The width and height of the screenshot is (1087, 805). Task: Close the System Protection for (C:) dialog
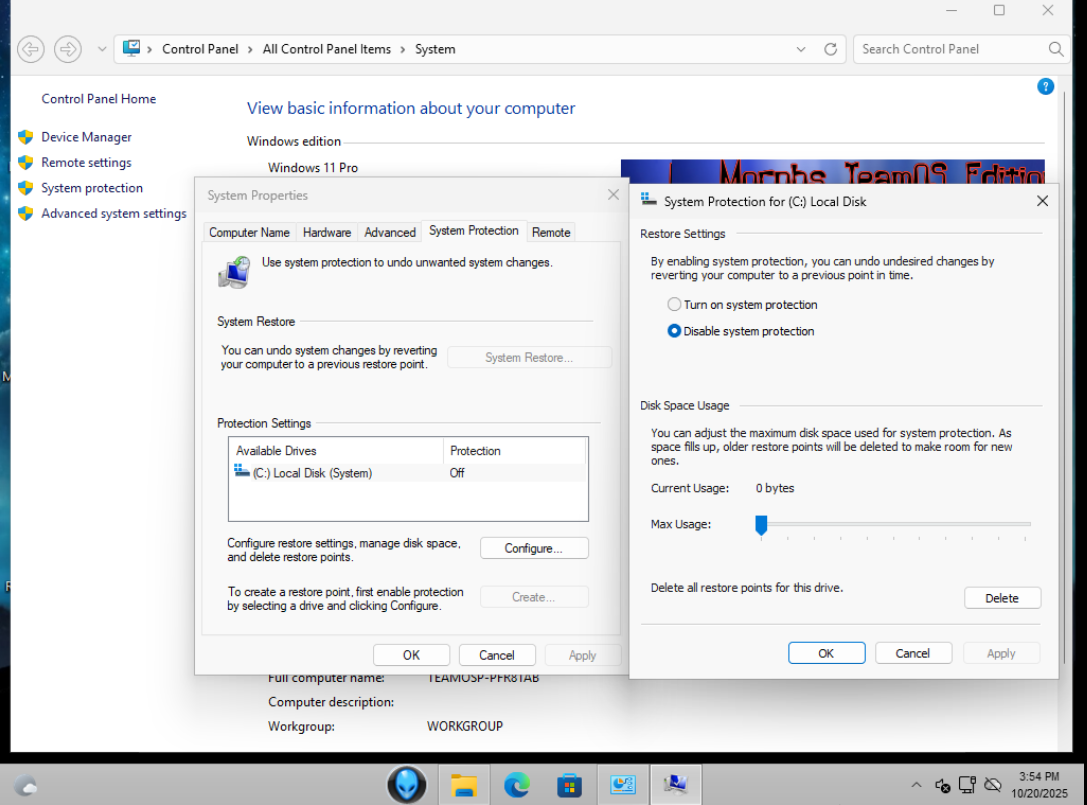1042,201
